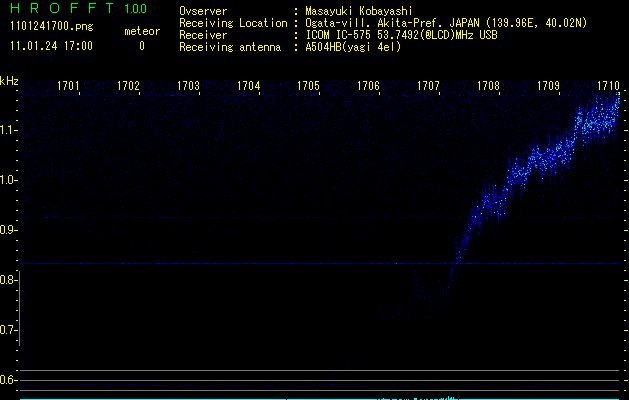
Task: Click the Receiver field label
Action: tap(203, 35)
